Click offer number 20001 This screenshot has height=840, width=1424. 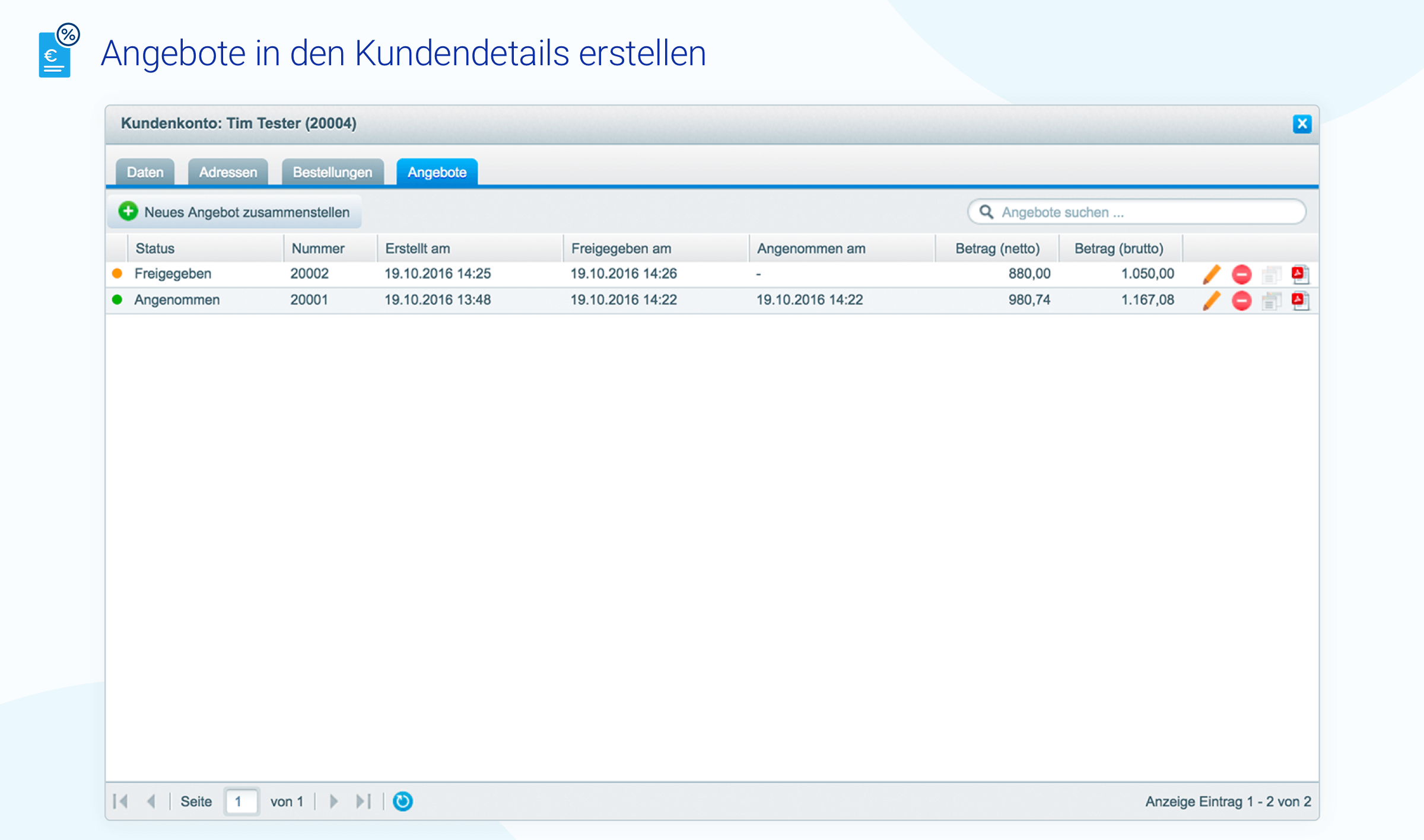pyautogui.click(x=309, y=300)
